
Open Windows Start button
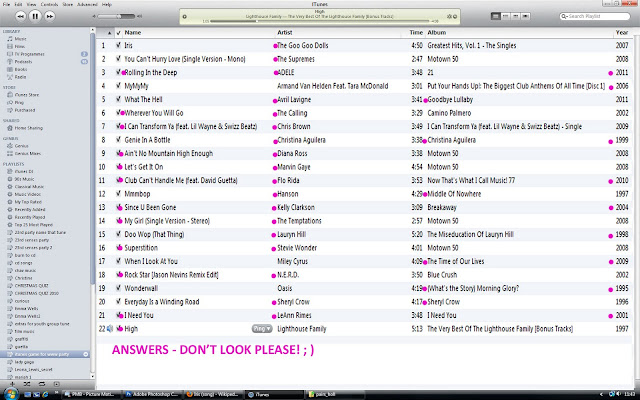coord(10,394)
